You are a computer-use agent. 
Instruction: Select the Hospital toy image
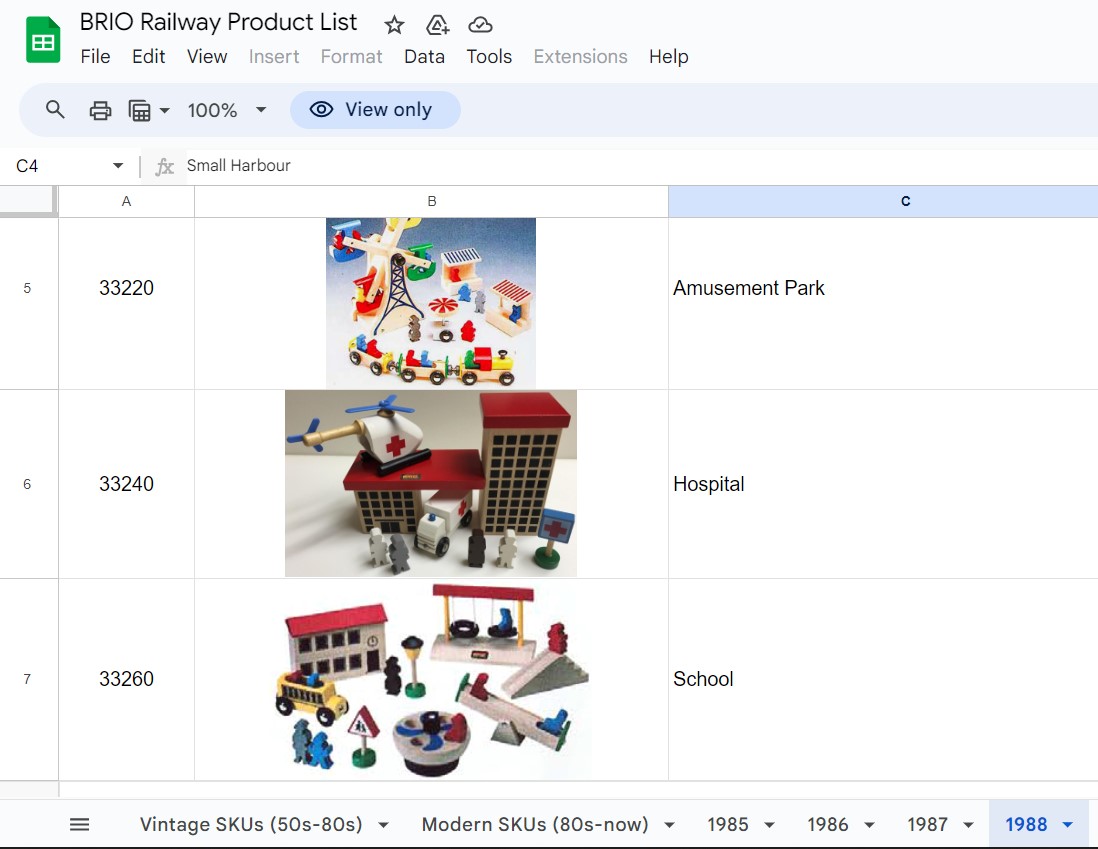[x=431, y=484]
